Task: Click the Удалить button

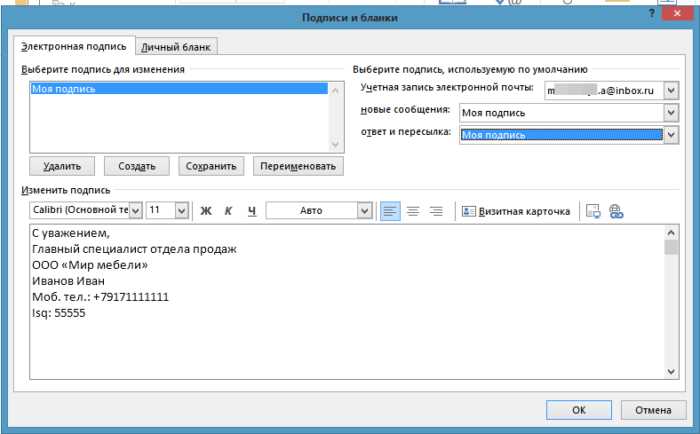Action: (x=62, y=166)
